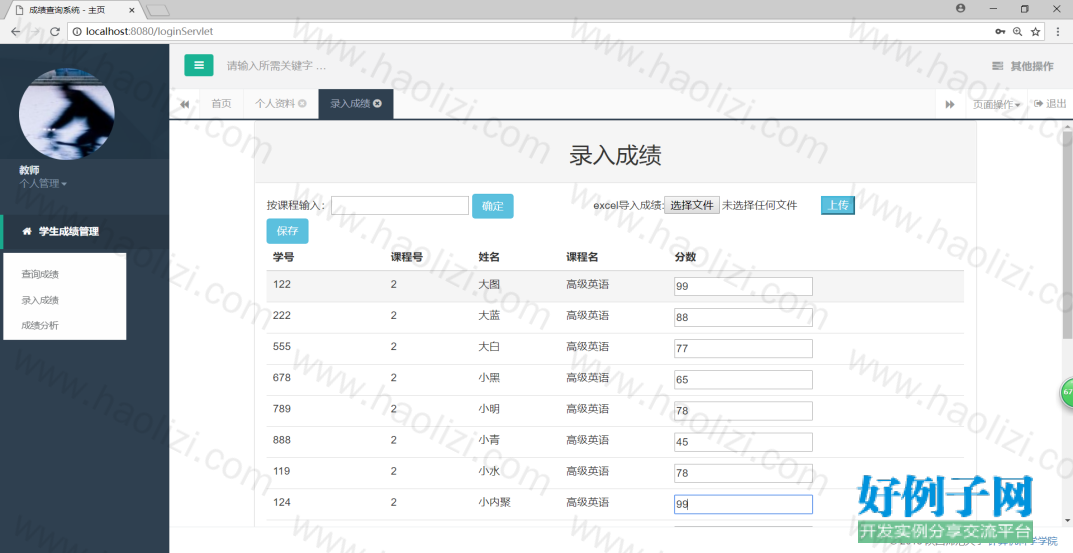Open the zoom magnifier icon in address bar
Image resolution: width=1073 pixels, height=553 pixels.
coord(1018,31)
